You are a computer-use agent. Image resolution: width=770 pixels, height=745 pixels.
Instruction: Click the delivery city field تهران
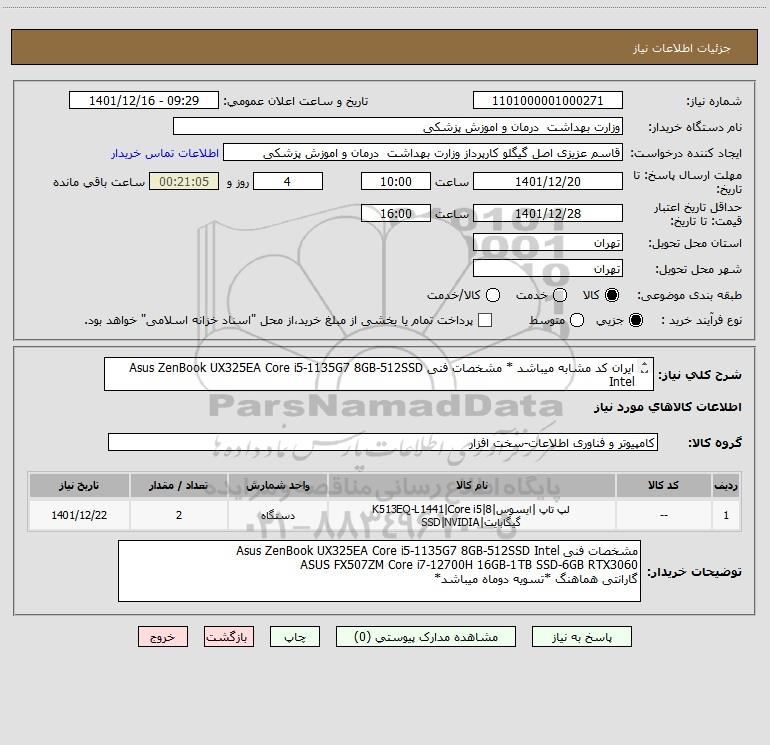click(x=548, y=268)
